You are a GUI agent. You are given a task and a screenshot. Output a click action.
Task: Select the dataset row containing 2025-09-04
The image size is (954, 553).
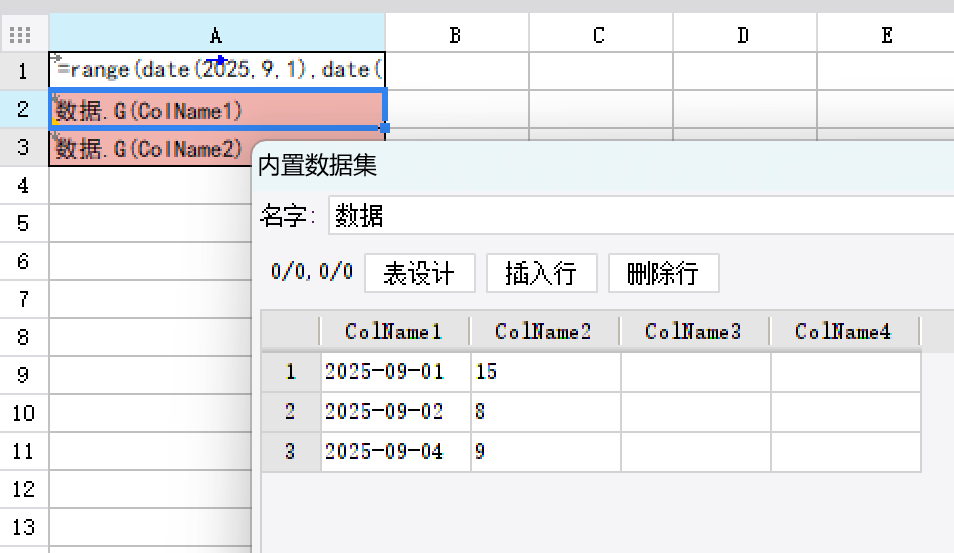(x=290, y=452)
